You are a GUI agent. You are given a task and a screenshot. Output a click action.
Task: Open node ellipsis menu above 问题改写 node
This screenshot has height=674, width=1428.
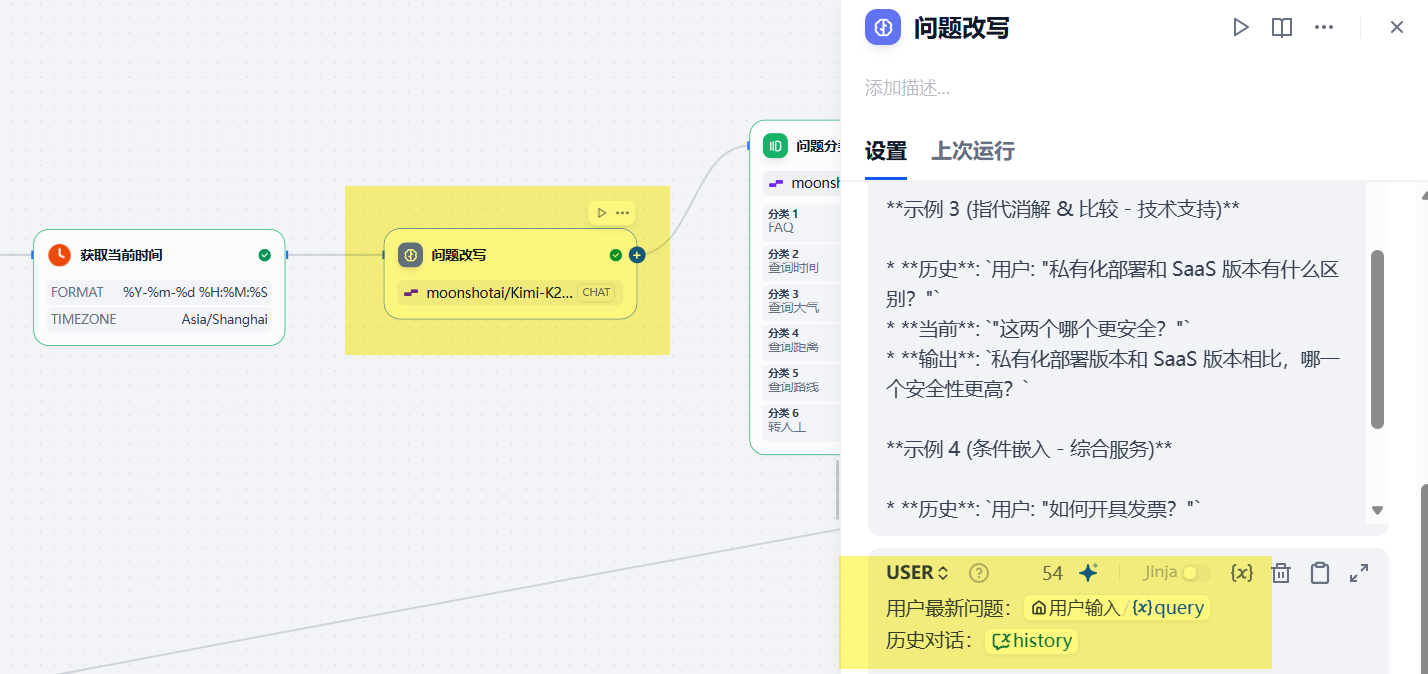(x=623, y=213)
